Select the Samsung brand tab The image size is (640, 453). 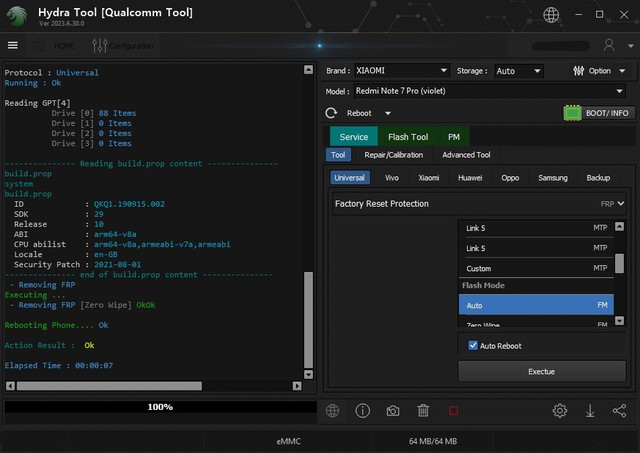pos(553,178)
